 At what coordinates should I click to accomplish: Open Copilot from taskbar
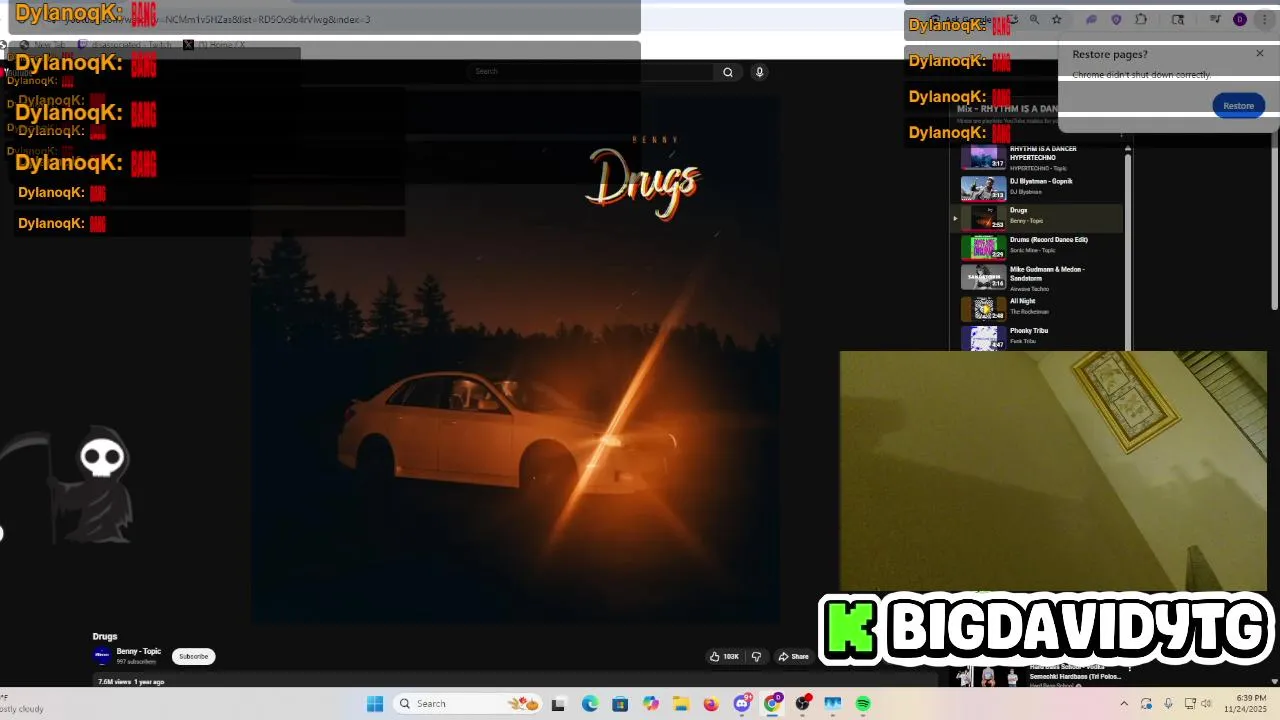pyautogui.click(x=651, y=704)
